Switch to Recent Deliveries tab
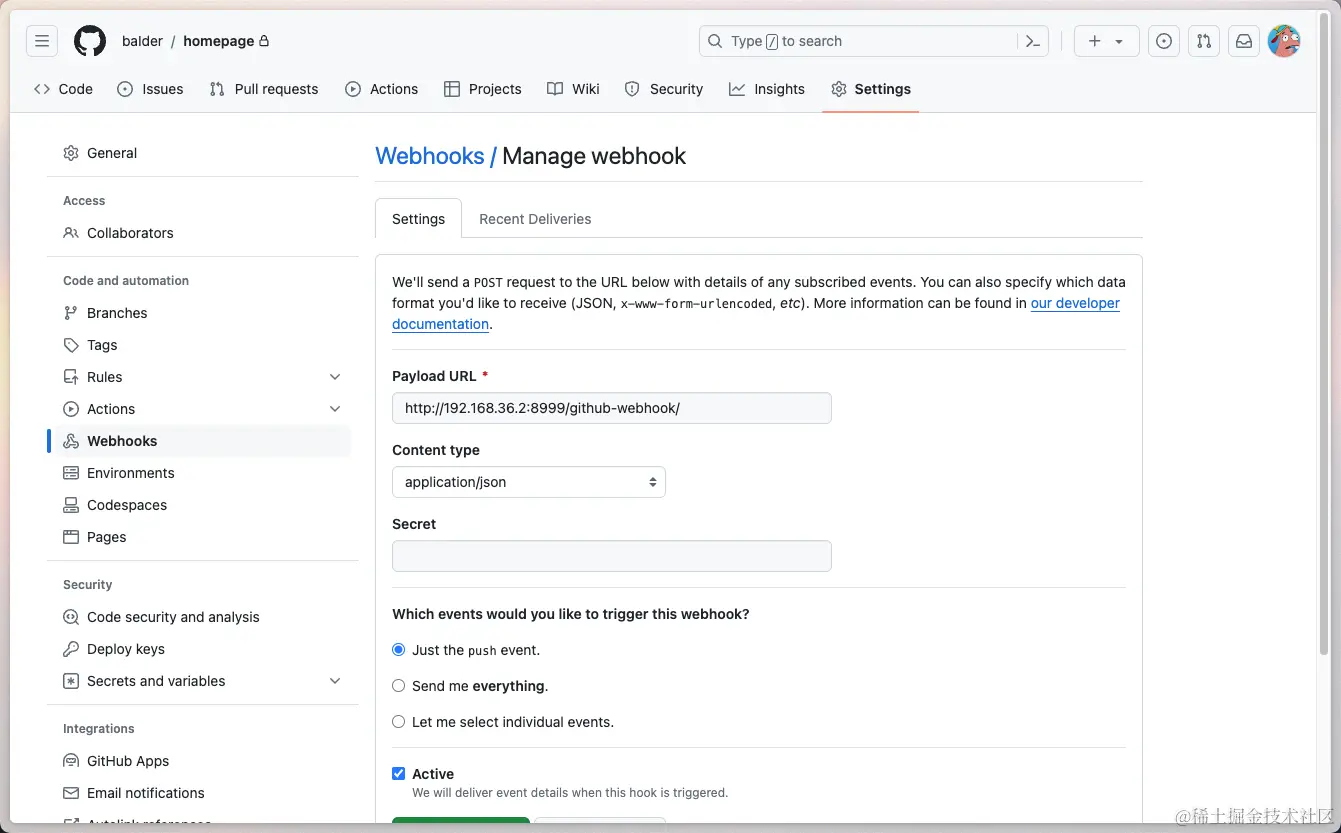The width and height of the screenshot is (1341, 833). (x=535, y=219)
